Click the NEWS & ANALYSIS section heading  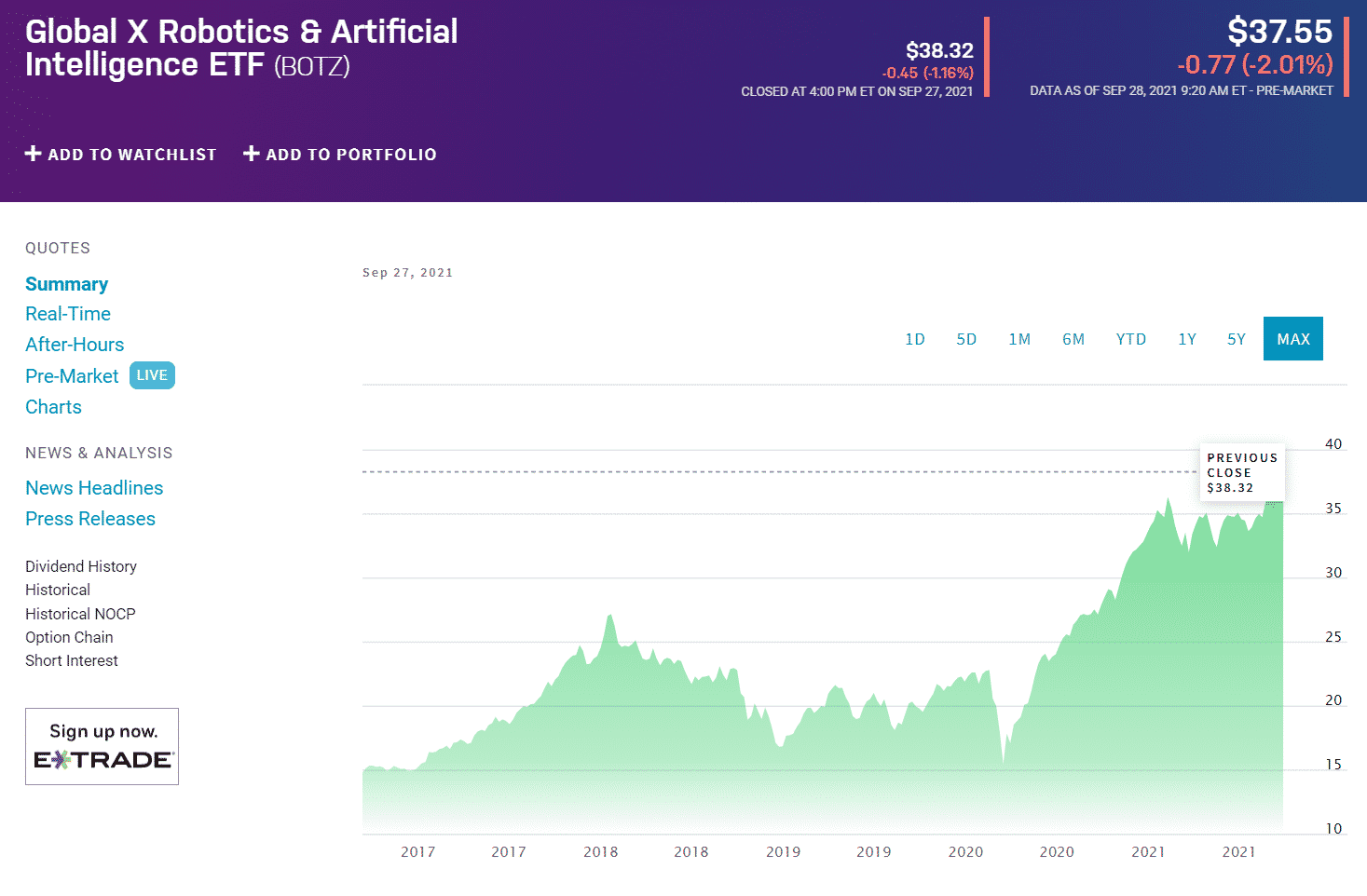pos(99,453)
